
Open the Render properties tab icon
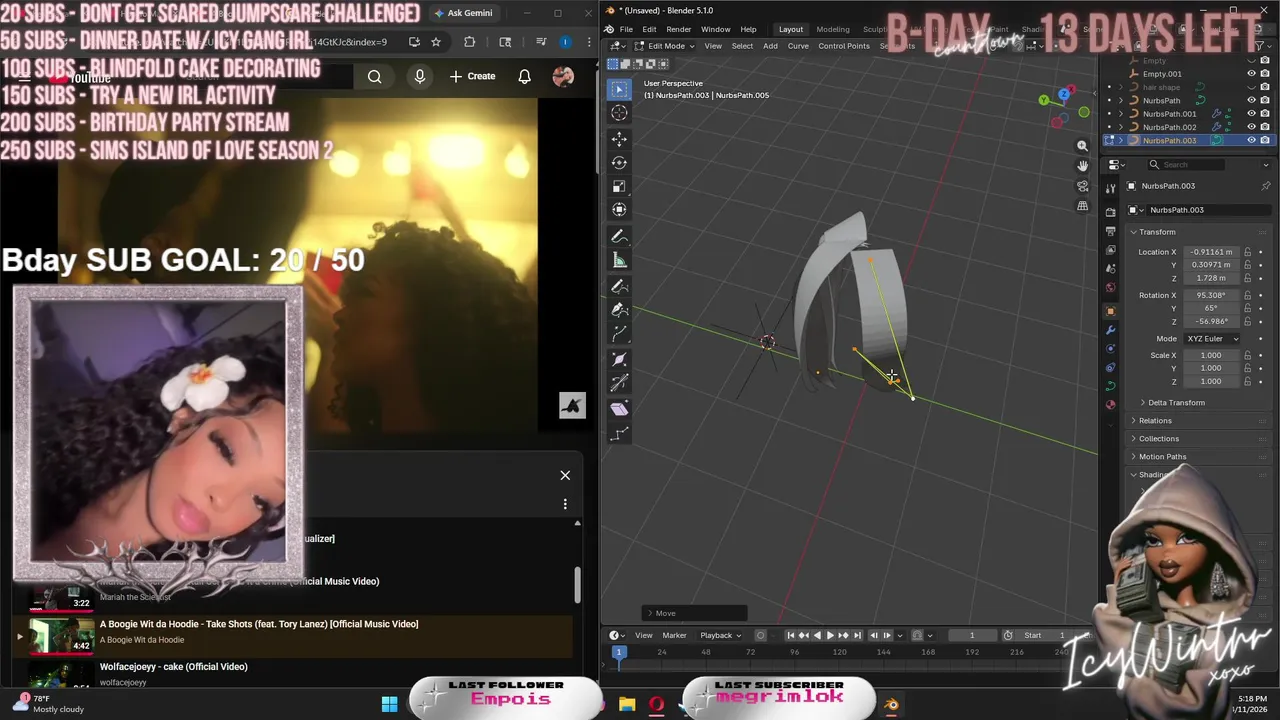(x=1110, y=212)
